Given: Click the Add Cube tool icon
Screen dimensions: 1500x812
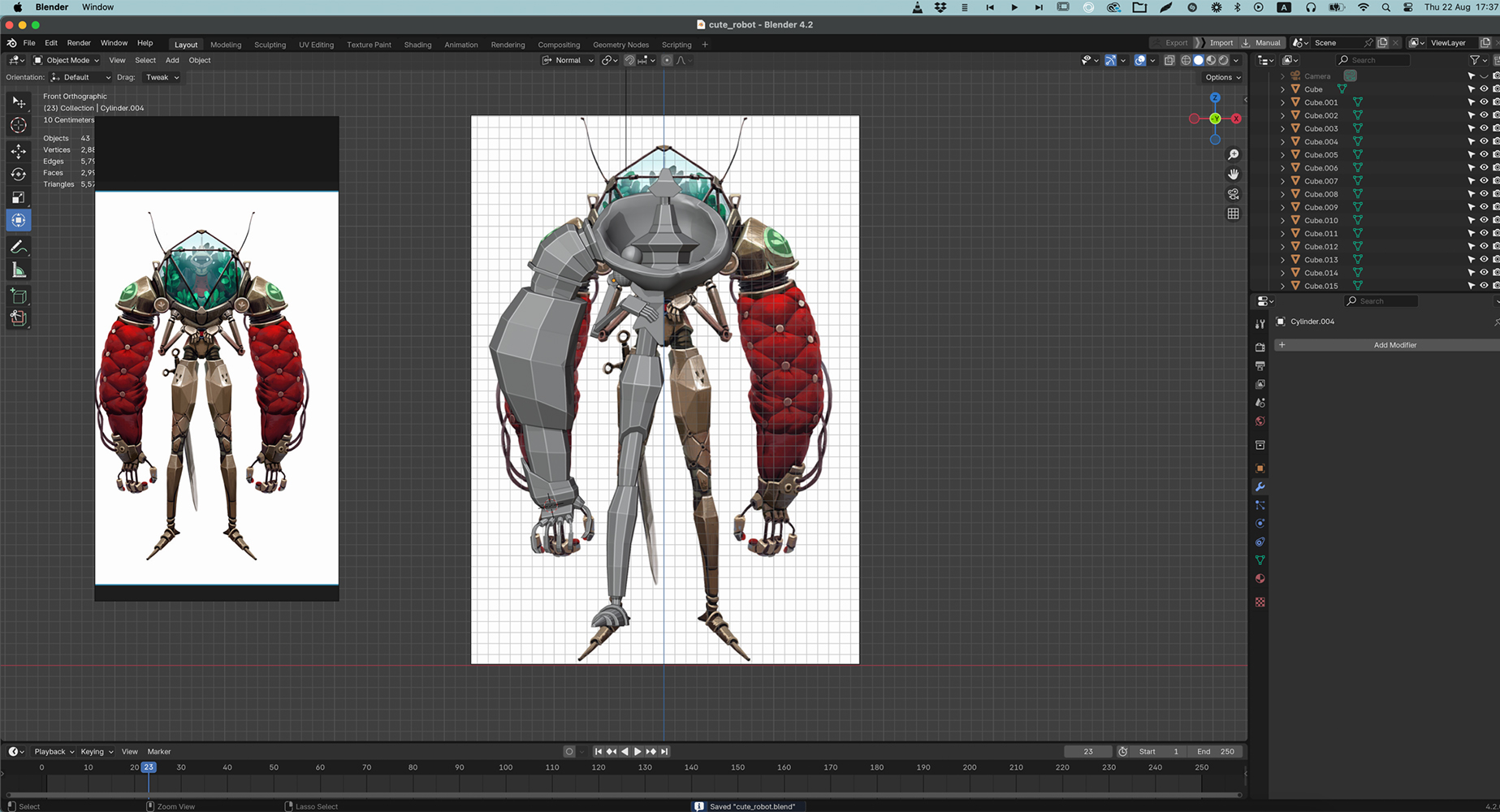Looking at the screenshot, I should 18,296.
